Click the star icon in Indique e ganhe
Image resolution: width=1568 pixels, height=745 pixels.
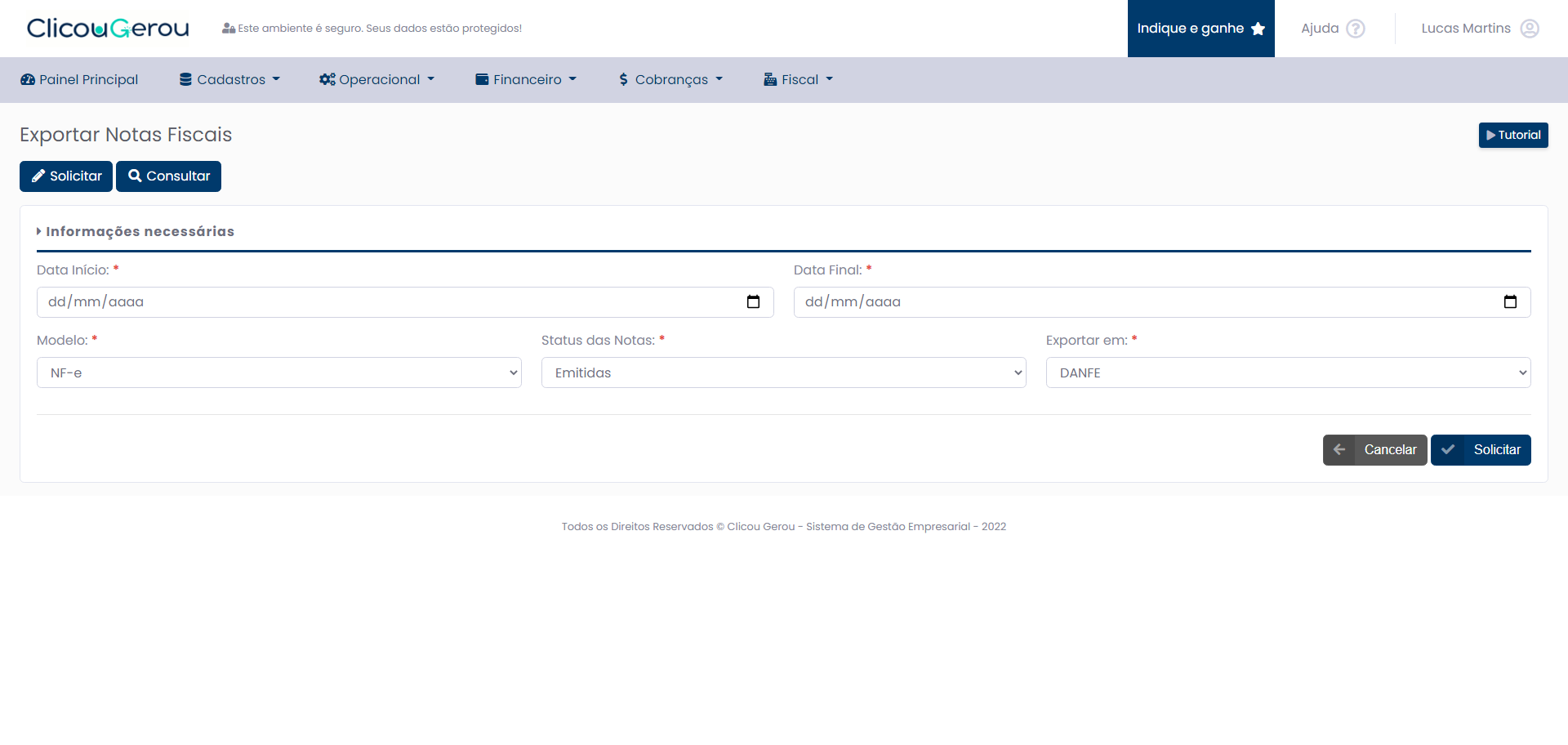tap(1258, 29)
